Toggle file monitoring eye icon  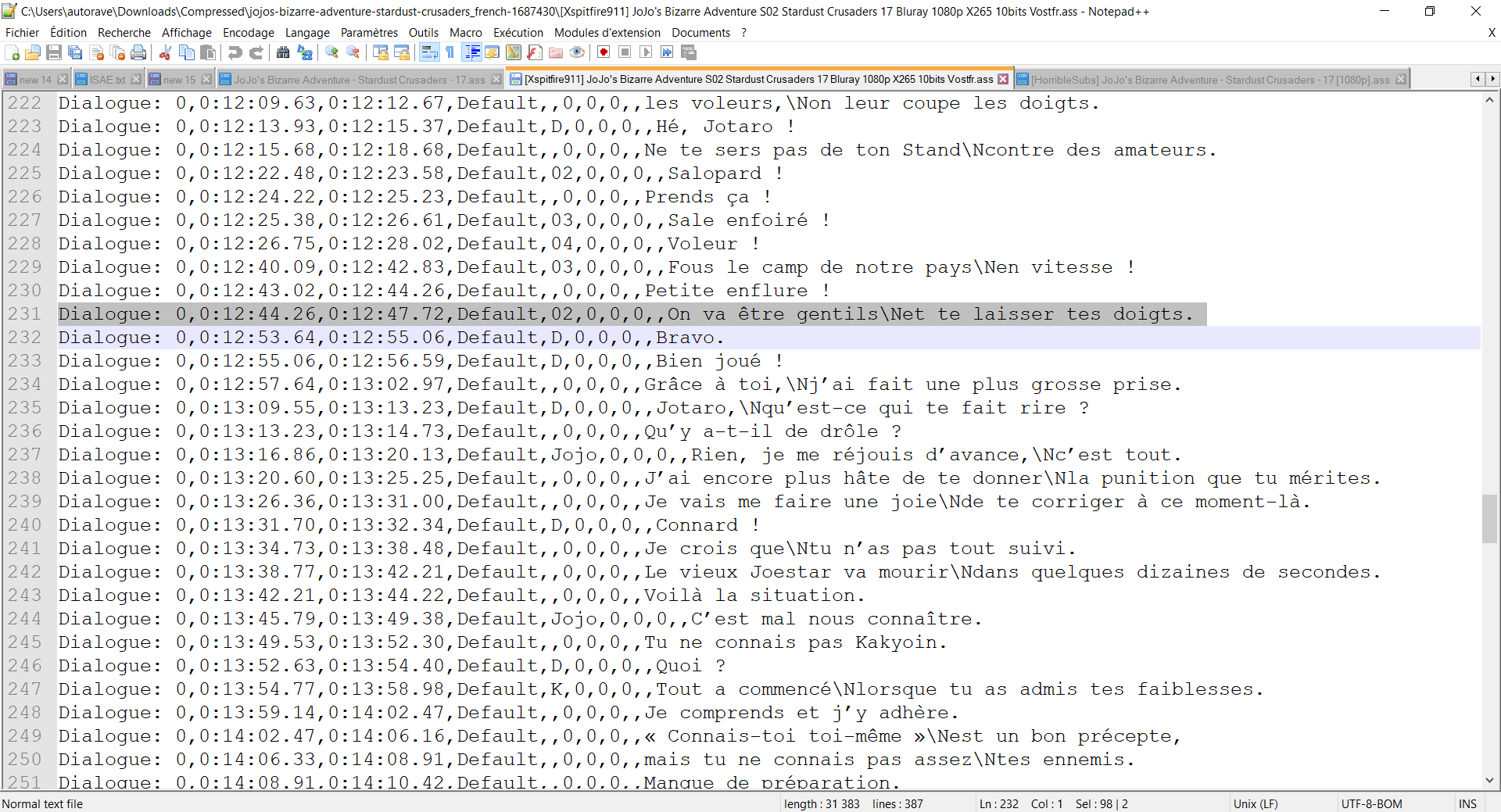(577, 52)
